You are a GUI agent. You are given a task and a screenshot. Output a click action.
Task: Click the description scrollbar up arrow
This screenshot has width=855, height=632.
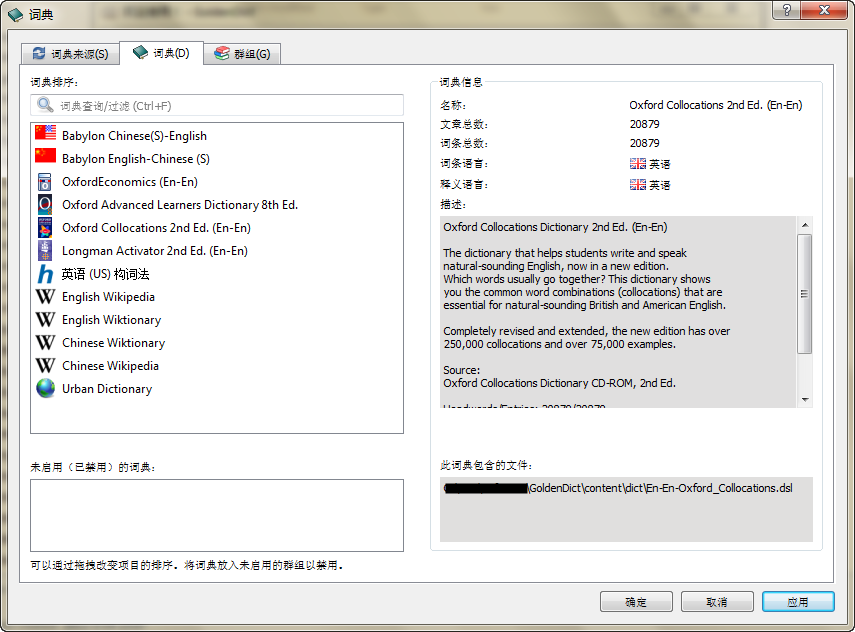[x=805, y=225]
